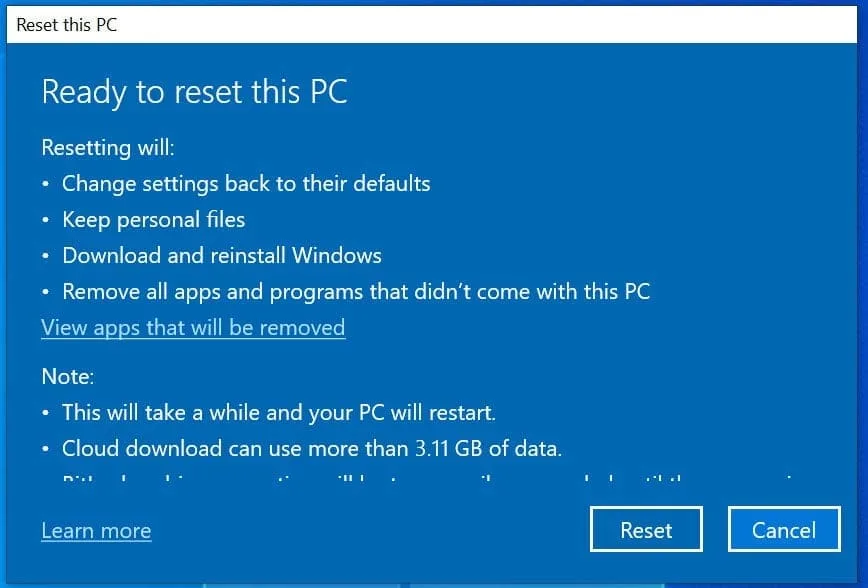Click the Learn more link
Viewport: 868px width, 588px height.
point(95,530)
